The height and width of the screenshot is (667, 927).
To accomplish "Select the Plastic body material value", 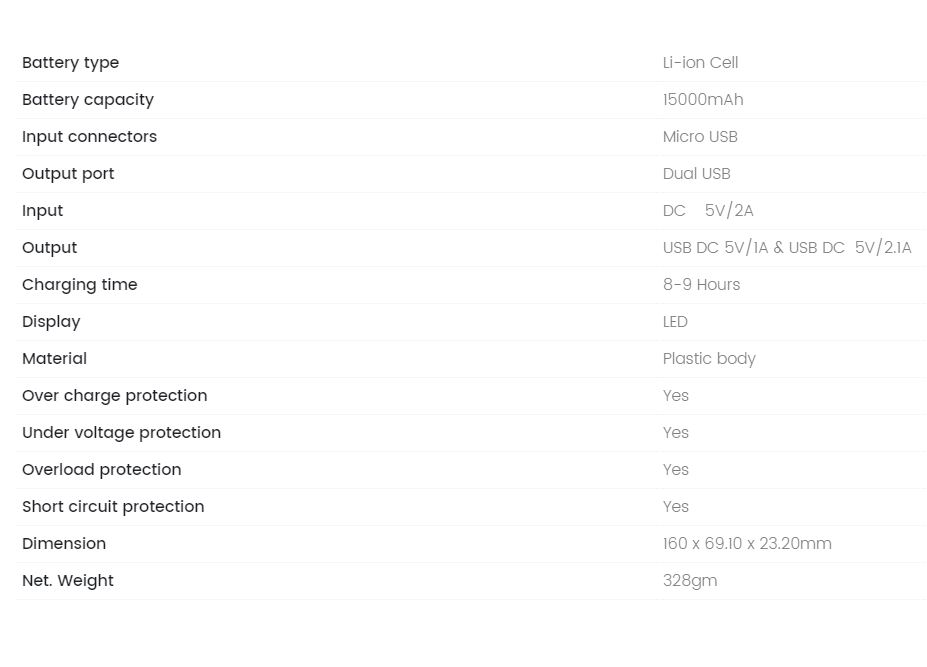I will click(709, 359).
